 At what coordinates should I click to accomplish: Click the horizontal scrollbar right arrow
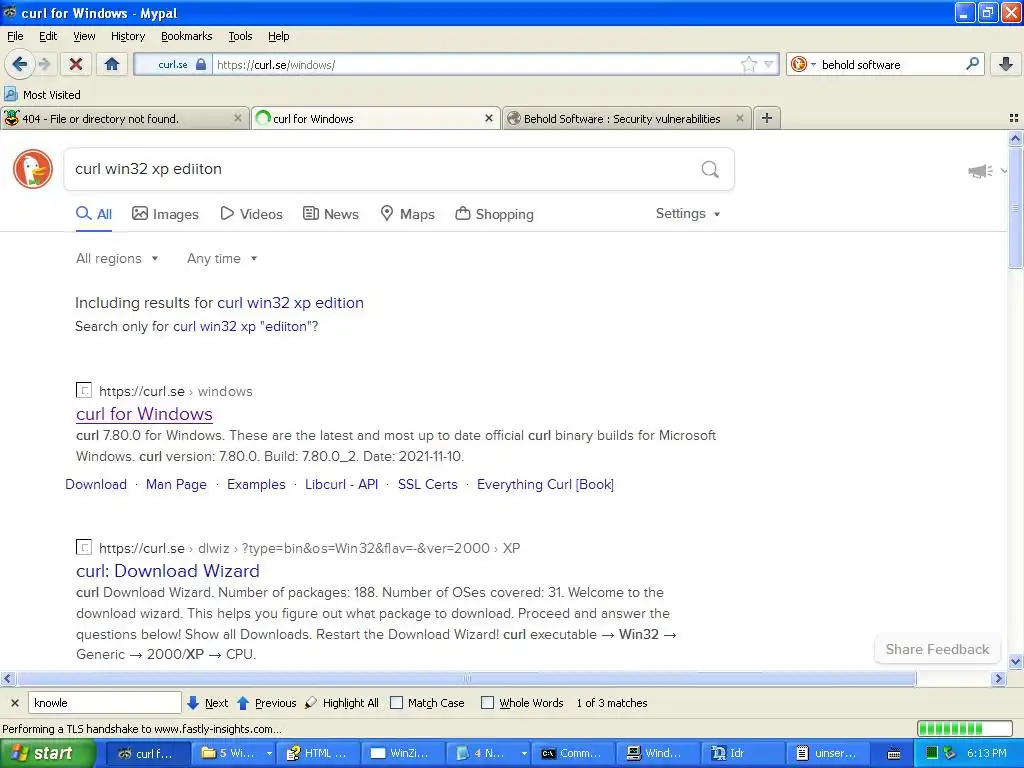coord(998,679)
